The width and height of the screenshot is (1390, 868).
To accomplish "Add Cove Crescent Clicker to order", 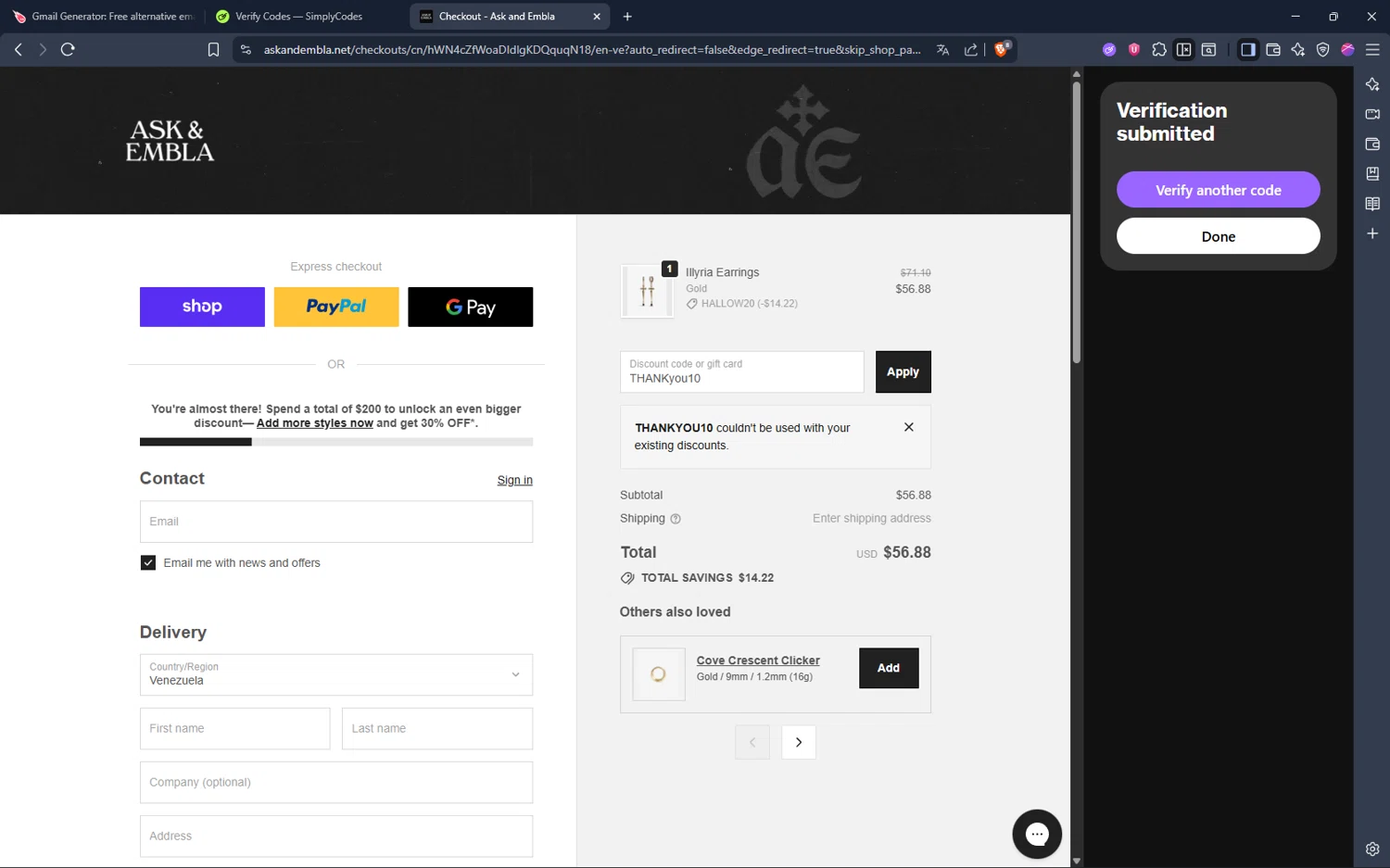I will click(x=889, y=668).
